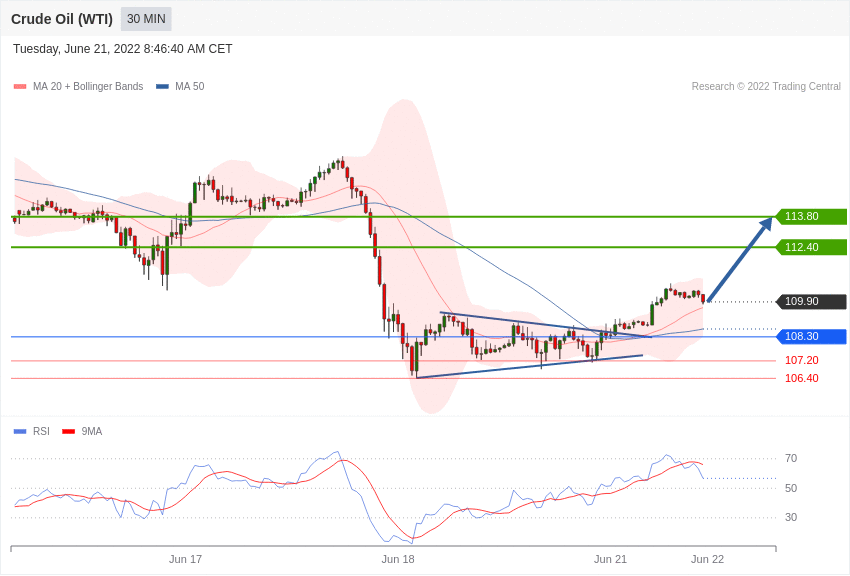850x576 pixels.
Task: Click the RSI blue legend swatch
Action: point(20,432)
